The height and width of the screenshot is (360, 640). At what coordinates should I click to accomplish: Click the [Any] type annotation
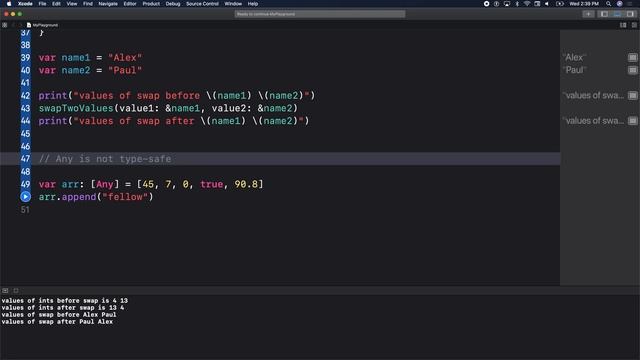tap(105, 184)
